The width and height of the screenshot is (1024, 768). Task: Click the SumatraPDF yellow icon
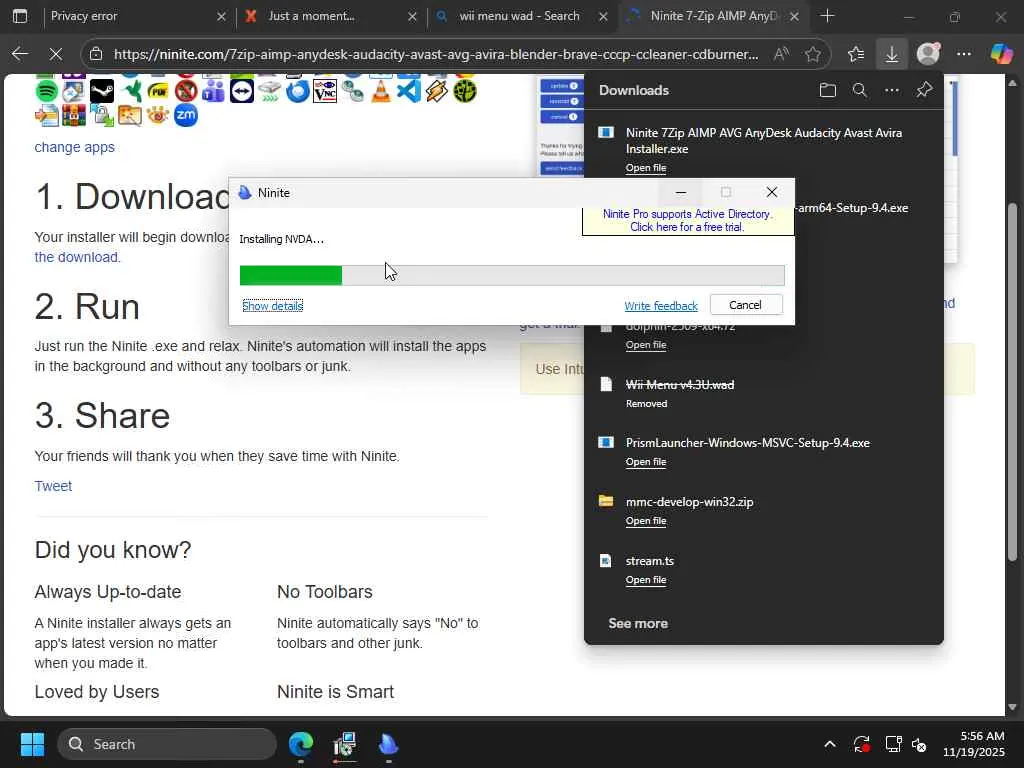pos(158,91)
